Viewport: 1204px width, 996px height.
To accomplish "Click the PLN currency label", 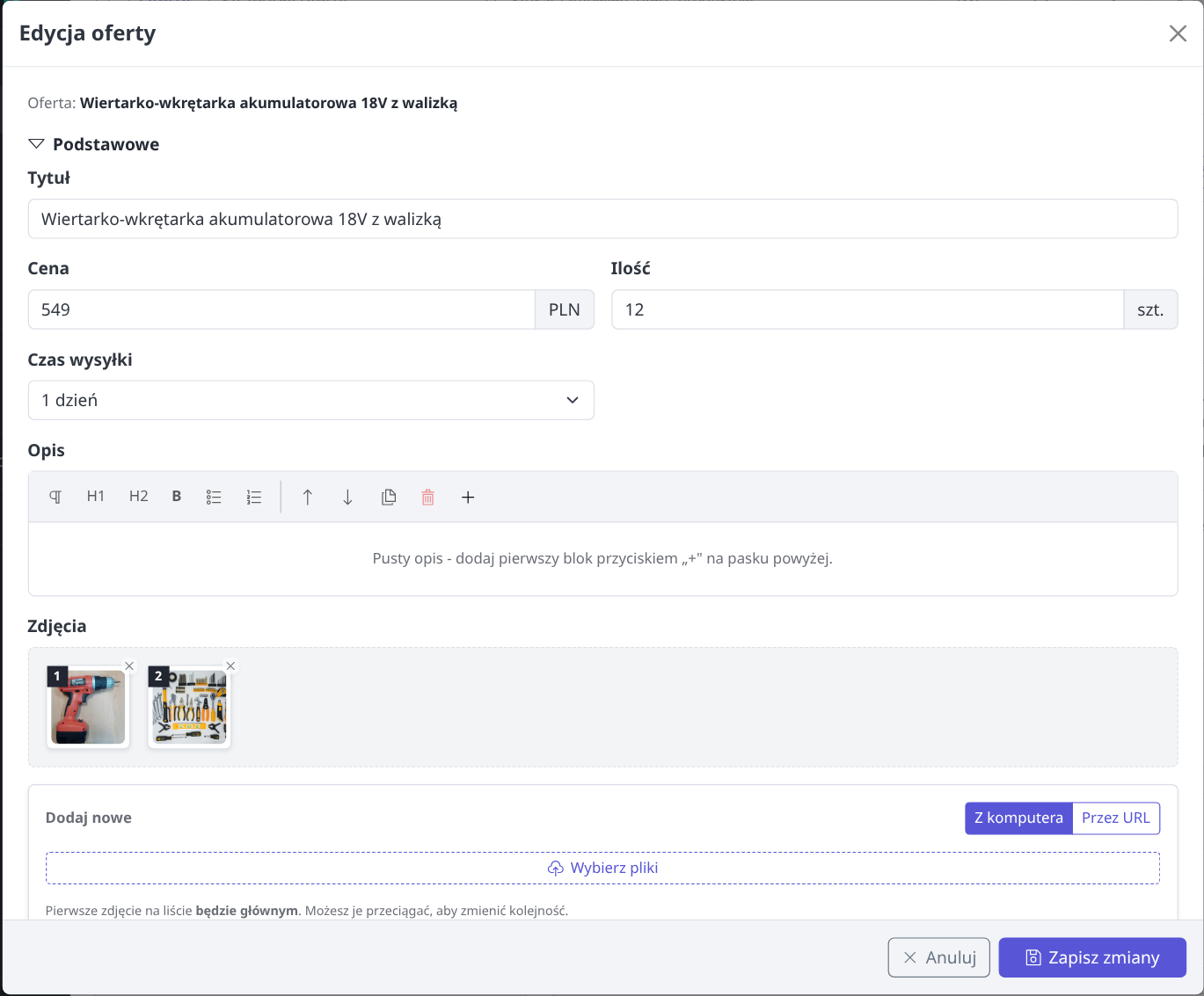I will (565, 309).
